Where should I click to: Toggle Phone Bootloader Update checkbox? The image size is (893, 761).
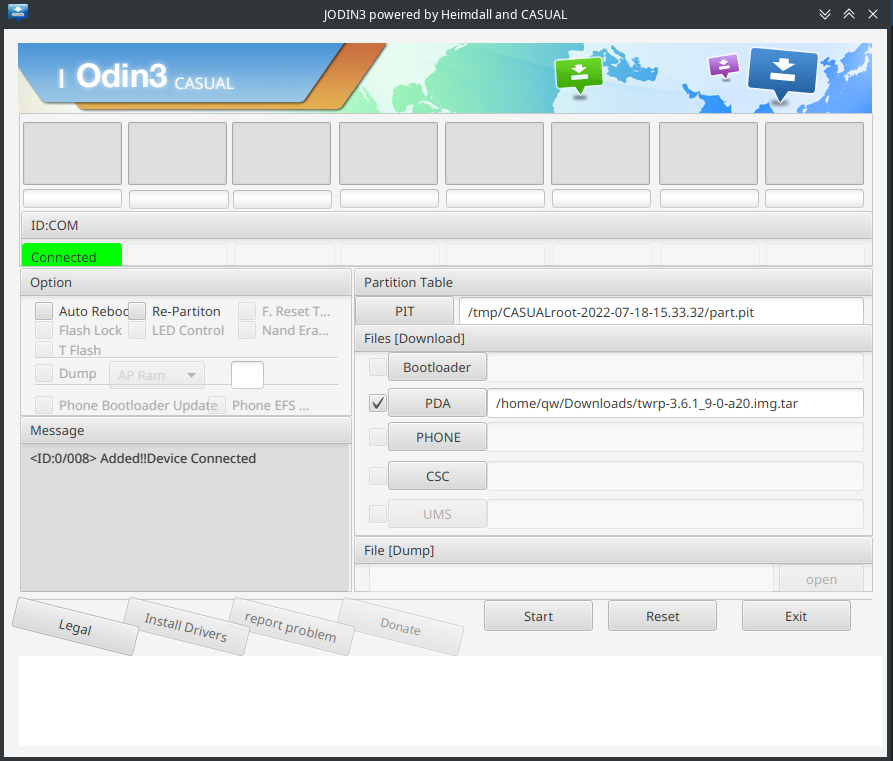tap(44, 405)
